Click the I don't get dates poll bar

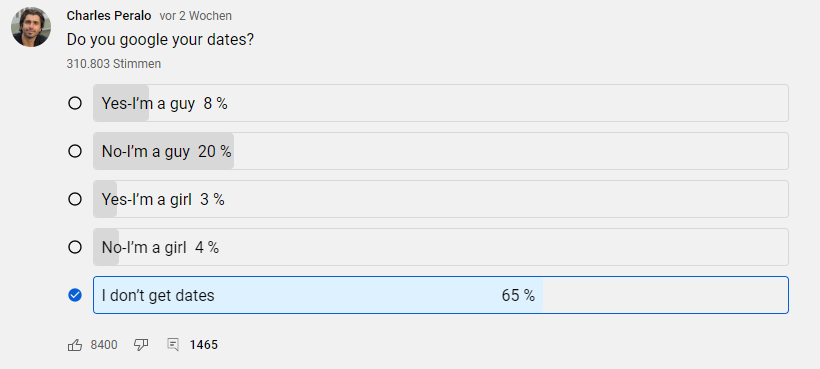pyautogui.click(x=441, y=295)
